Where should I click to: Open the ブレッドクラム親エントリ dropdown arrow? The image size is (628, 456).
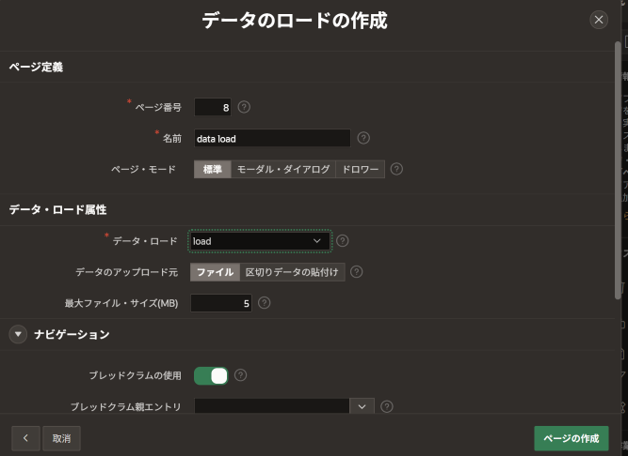click(362, 407)
